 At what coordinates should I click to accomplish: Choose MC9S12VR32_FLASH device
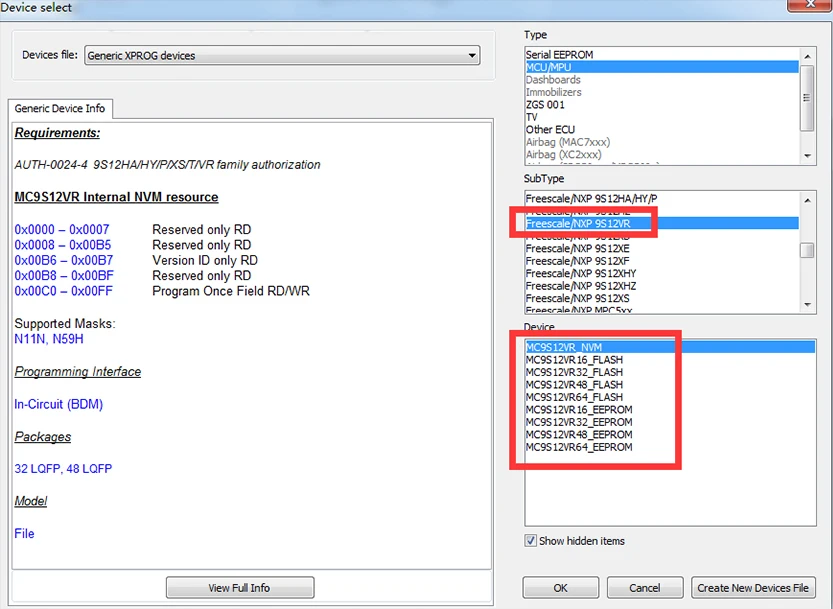coord(670,372)
